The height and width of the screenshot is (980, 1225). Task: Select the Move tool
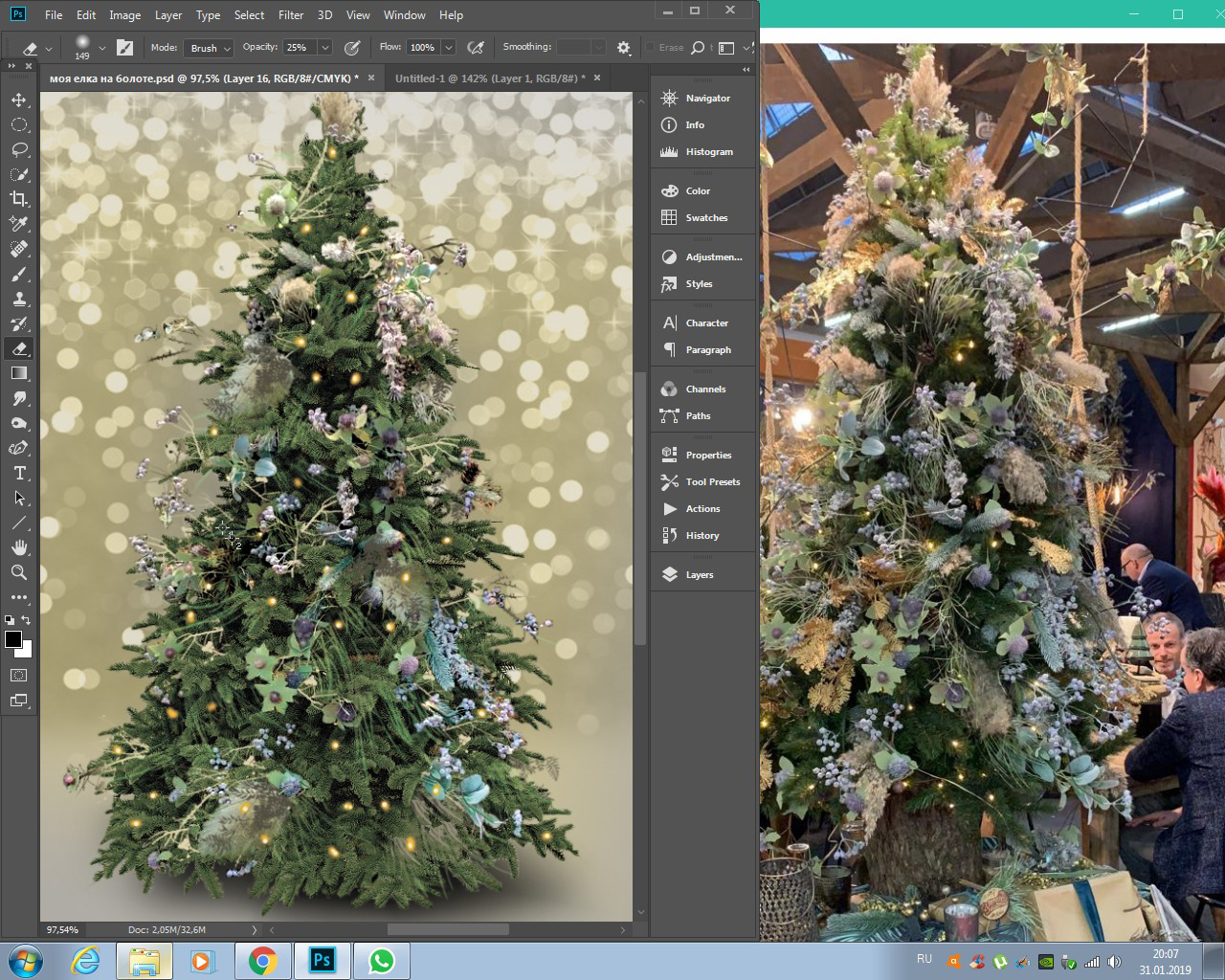(19, 100)
